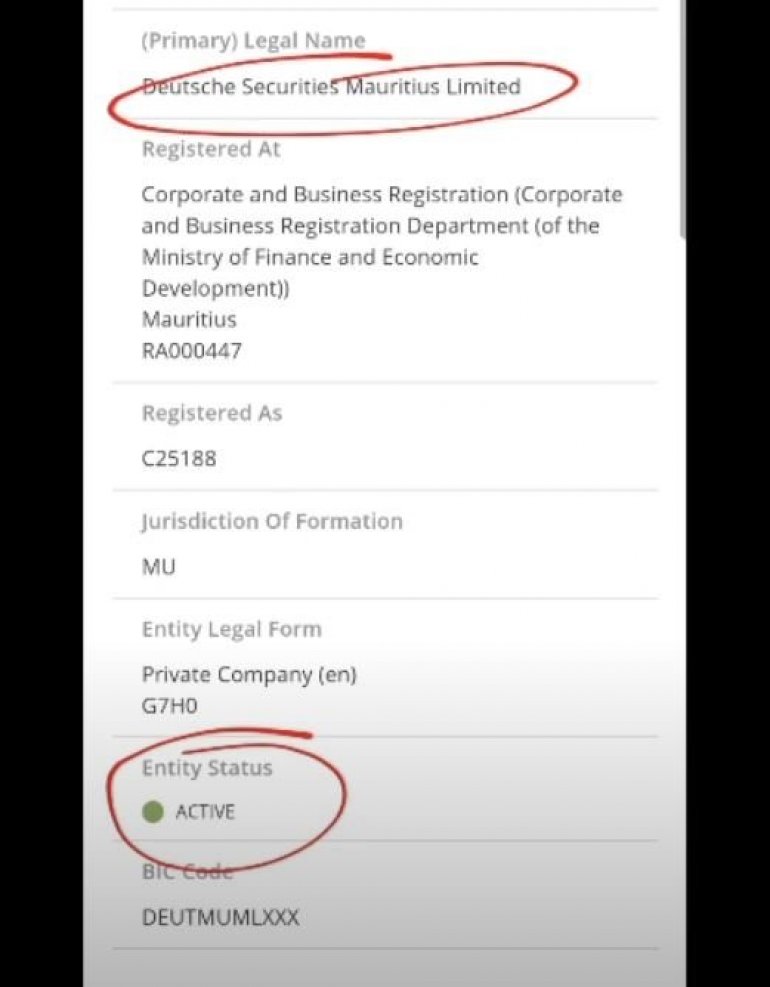Viewport: 770px width, 987px height.
Task: Click the Mauritius registration country line
Action: tap(189, 320)
